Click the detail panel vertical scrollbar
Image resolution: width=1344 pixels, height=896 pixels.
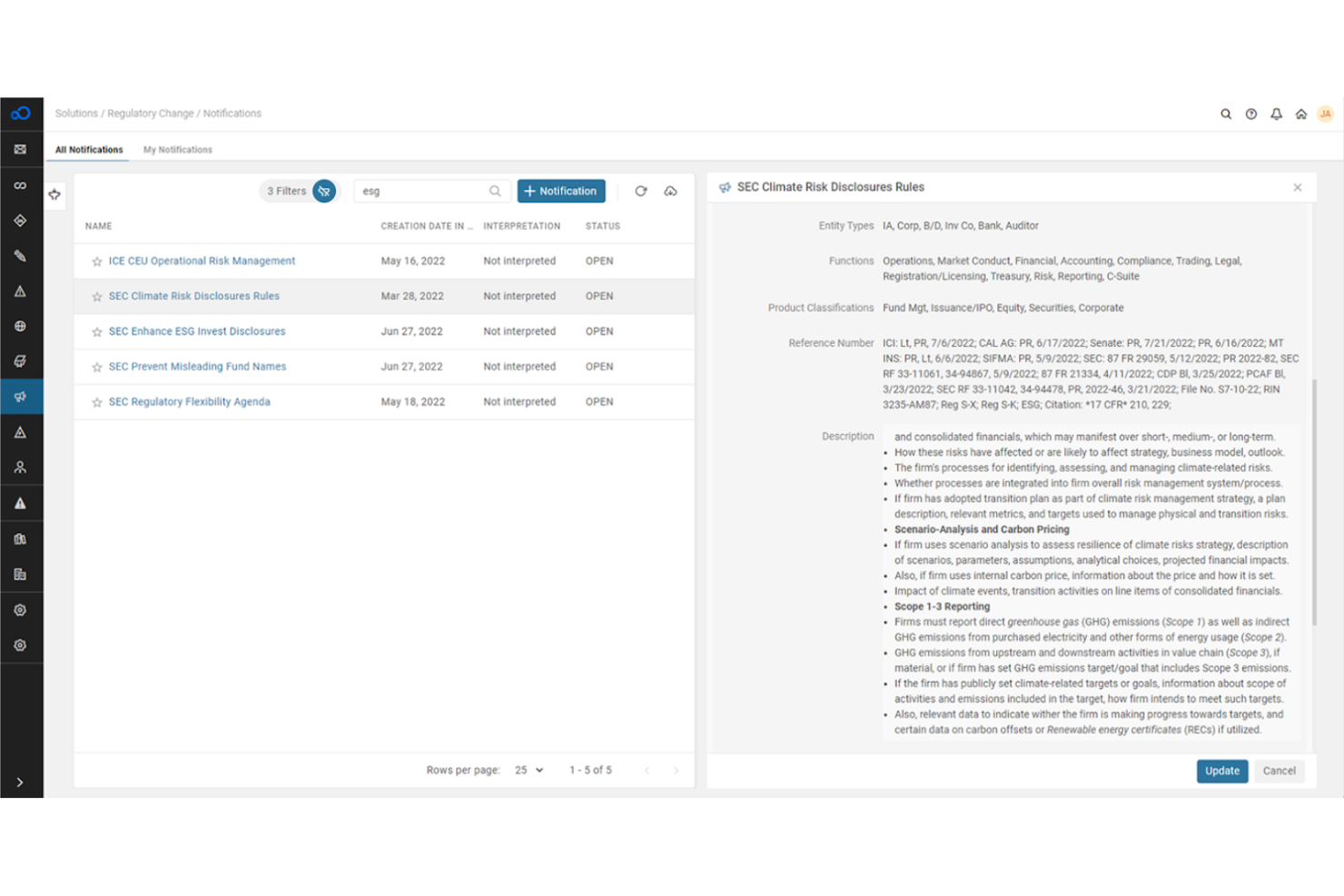pos(1314,503)
